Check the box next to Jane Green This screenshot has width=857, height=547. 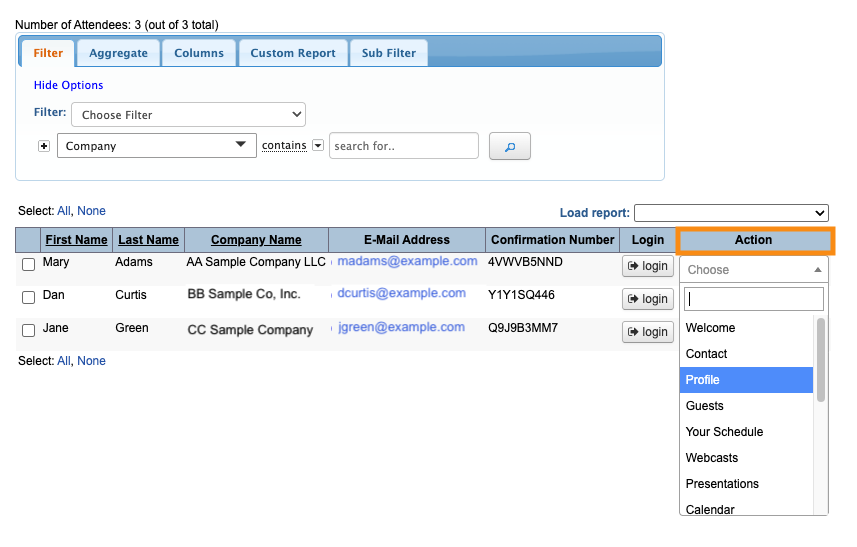[29, 330]
